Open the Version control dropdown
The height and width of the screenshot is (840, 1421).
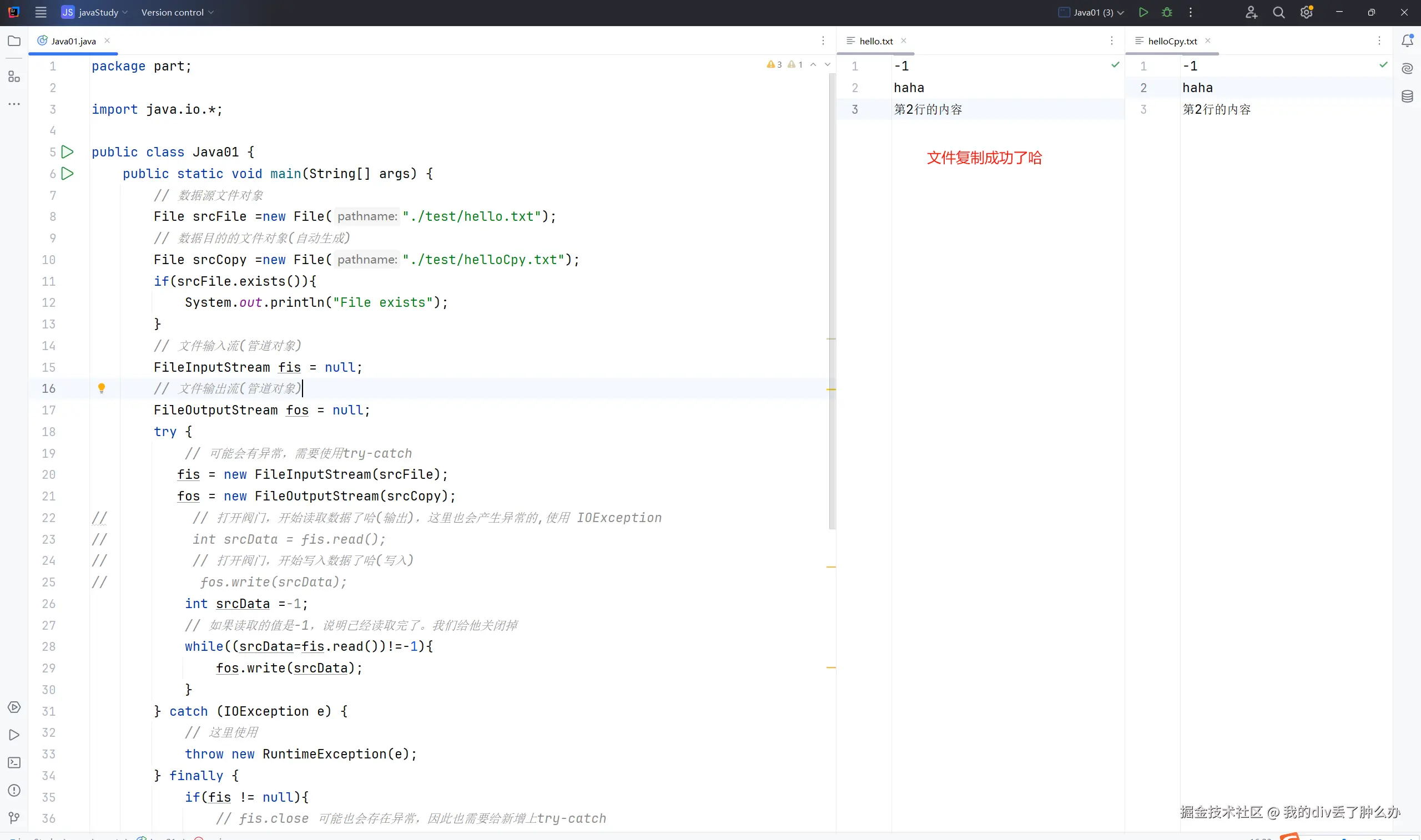pyautogui.click(x=177, y=12)
